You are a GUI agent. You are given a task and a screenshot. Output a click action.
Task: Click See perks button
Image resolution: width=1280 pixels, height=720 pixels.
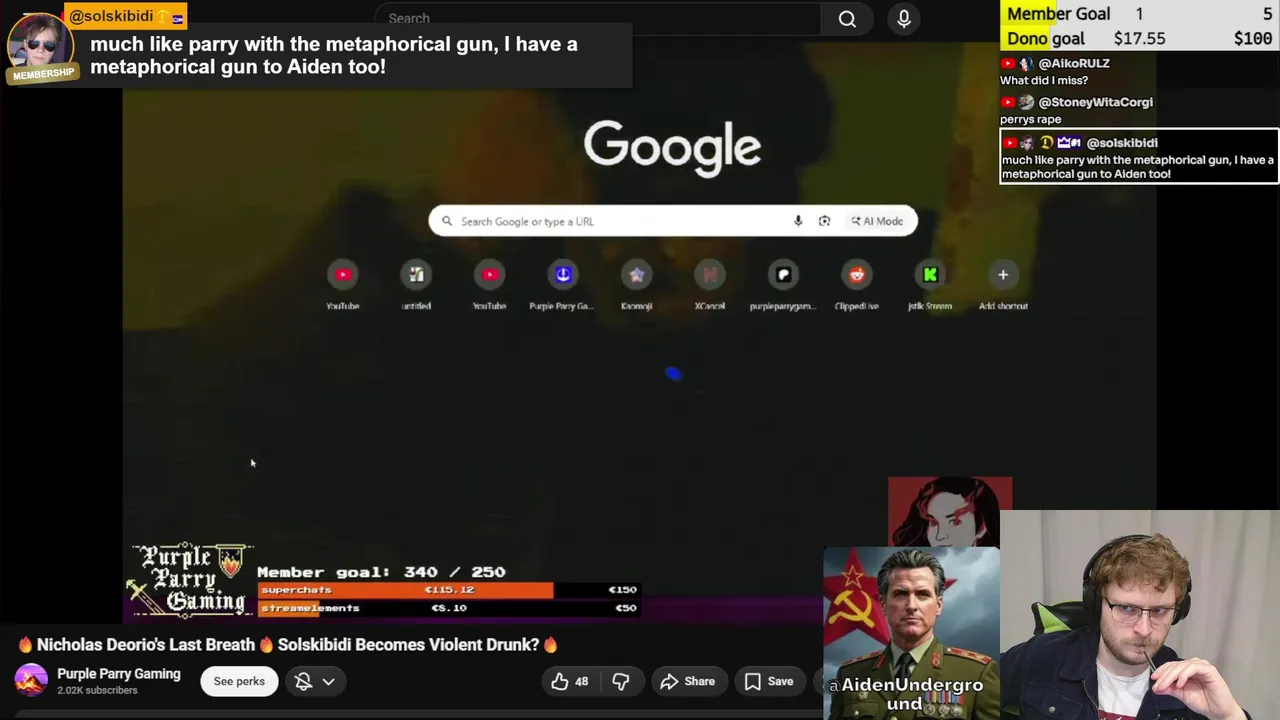(239, 682)
